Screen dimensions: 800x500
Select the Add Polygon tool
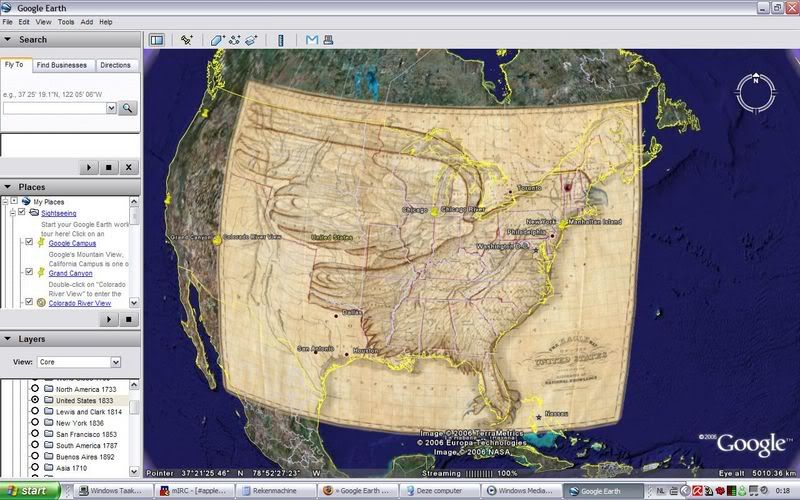coord(218,40)
